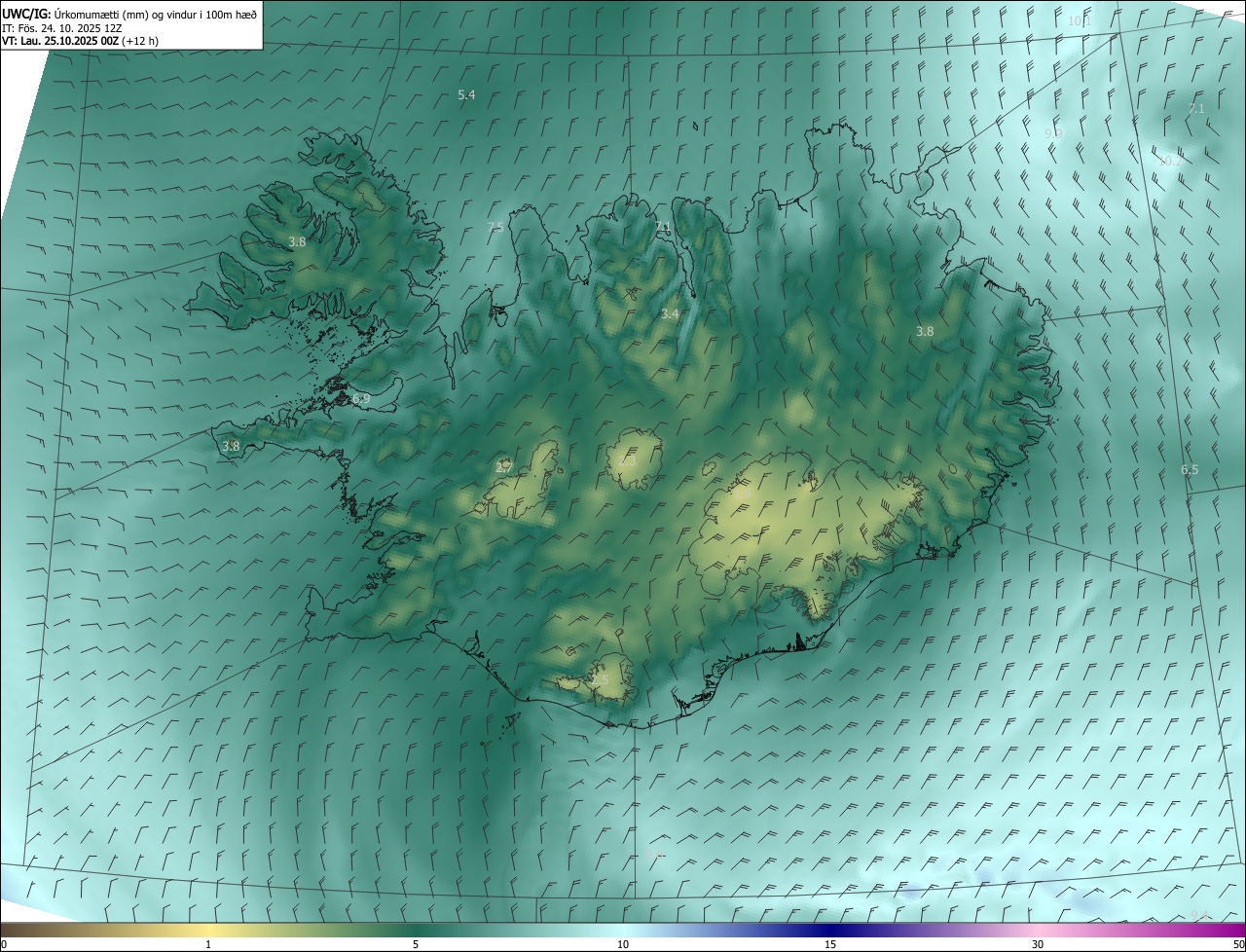Click the 2.7 value on Langjökull glacier
The width and height of the screenshot is (1246, 952).
point(503,467)
